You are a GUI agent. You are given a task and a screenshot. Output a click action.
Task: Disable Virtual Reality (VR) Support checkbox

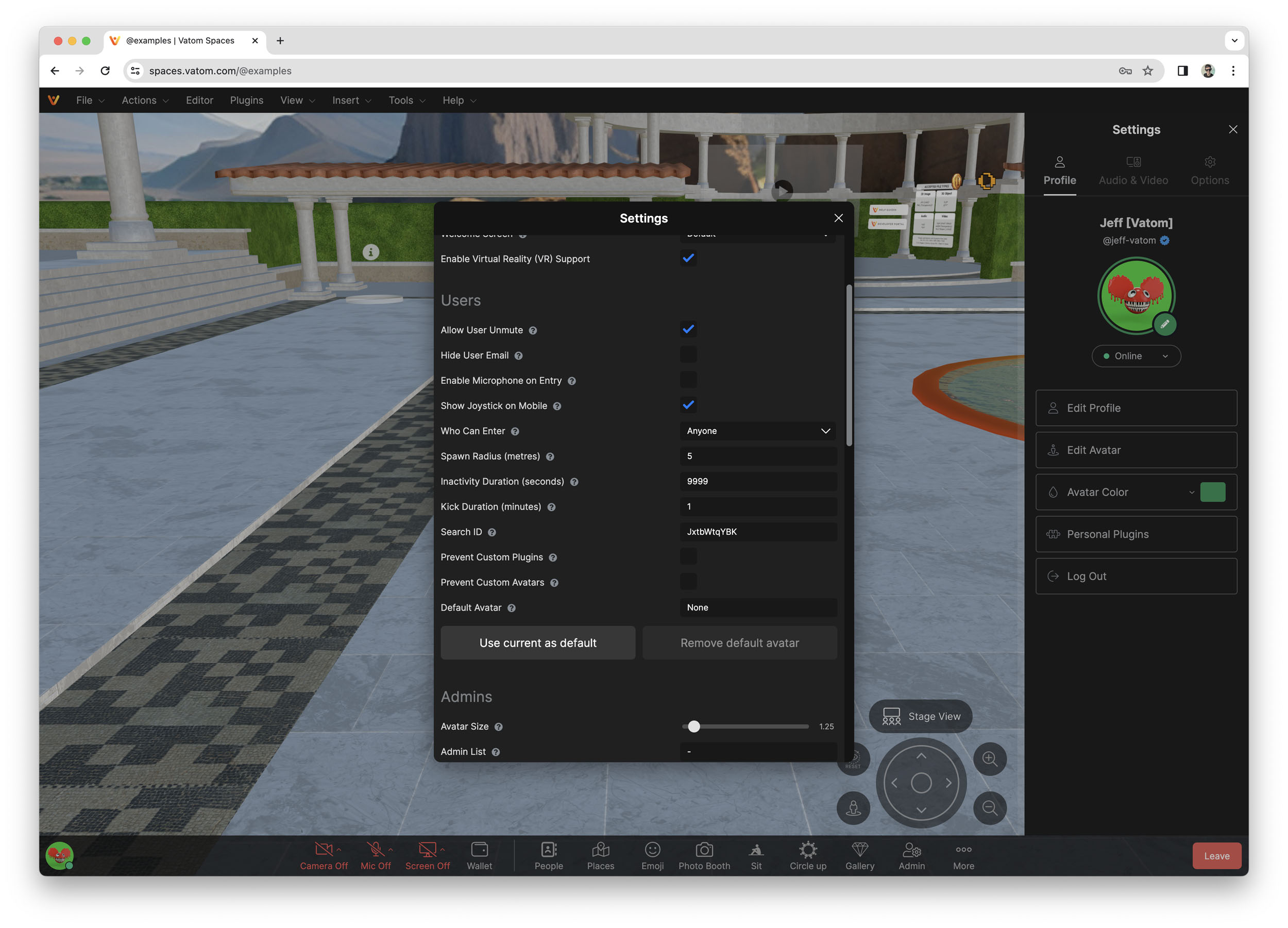tap(688, 259)
